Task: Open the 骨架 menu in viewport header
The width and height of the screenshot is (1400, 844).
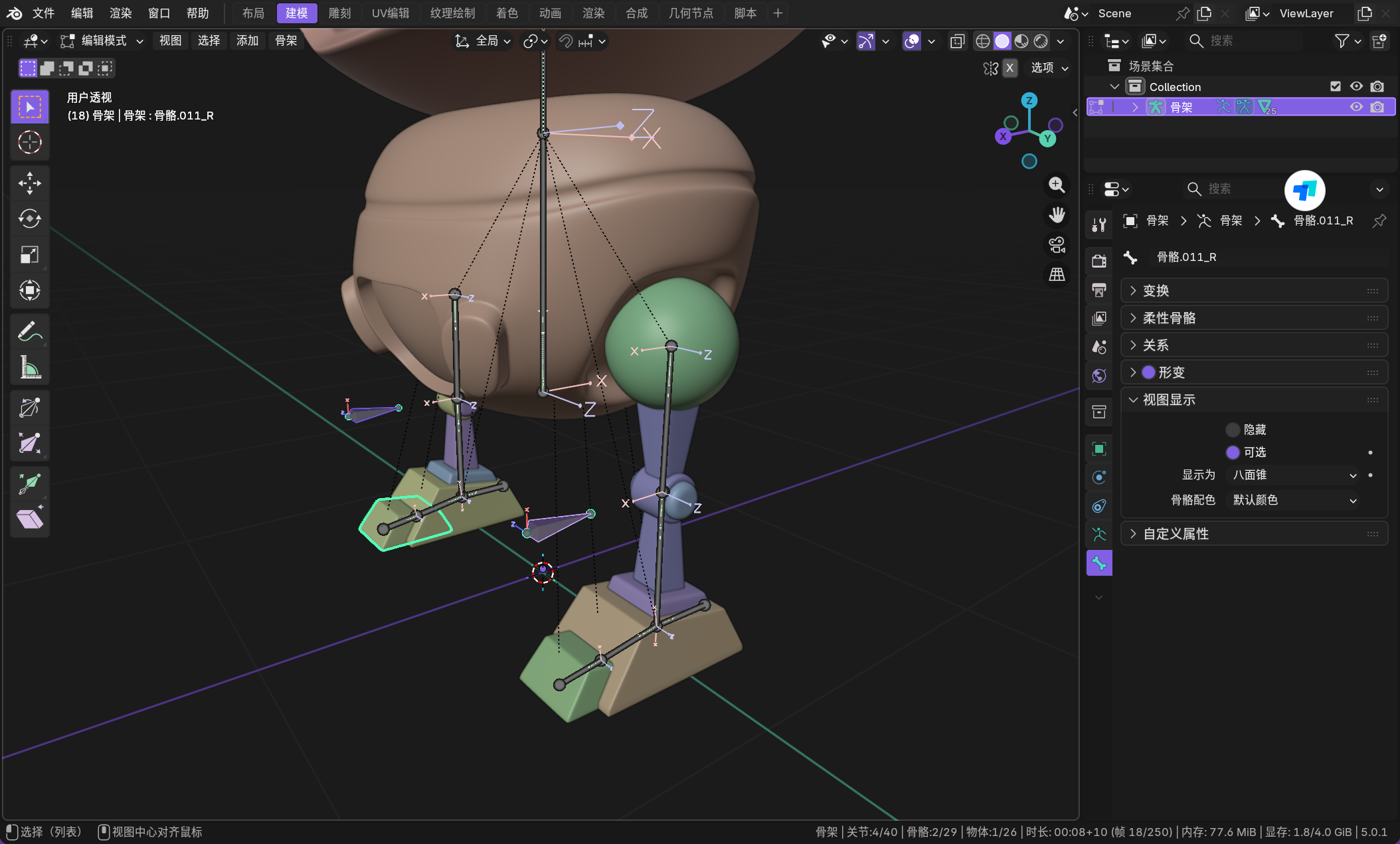Action: click(286, 41)
